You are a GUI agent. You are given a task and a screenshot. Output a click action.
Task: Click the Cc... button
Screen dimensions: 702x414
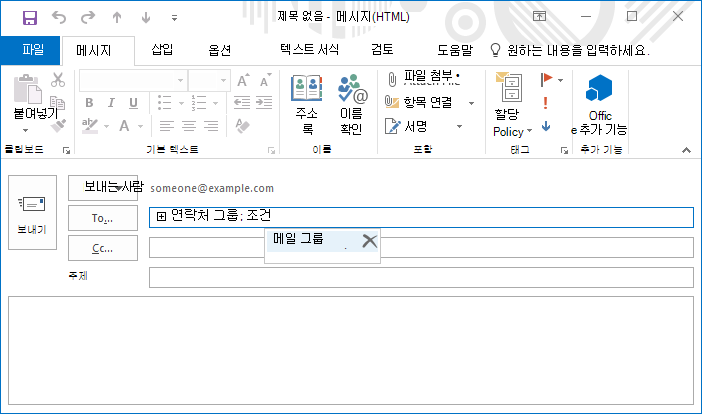click(103, 248)
